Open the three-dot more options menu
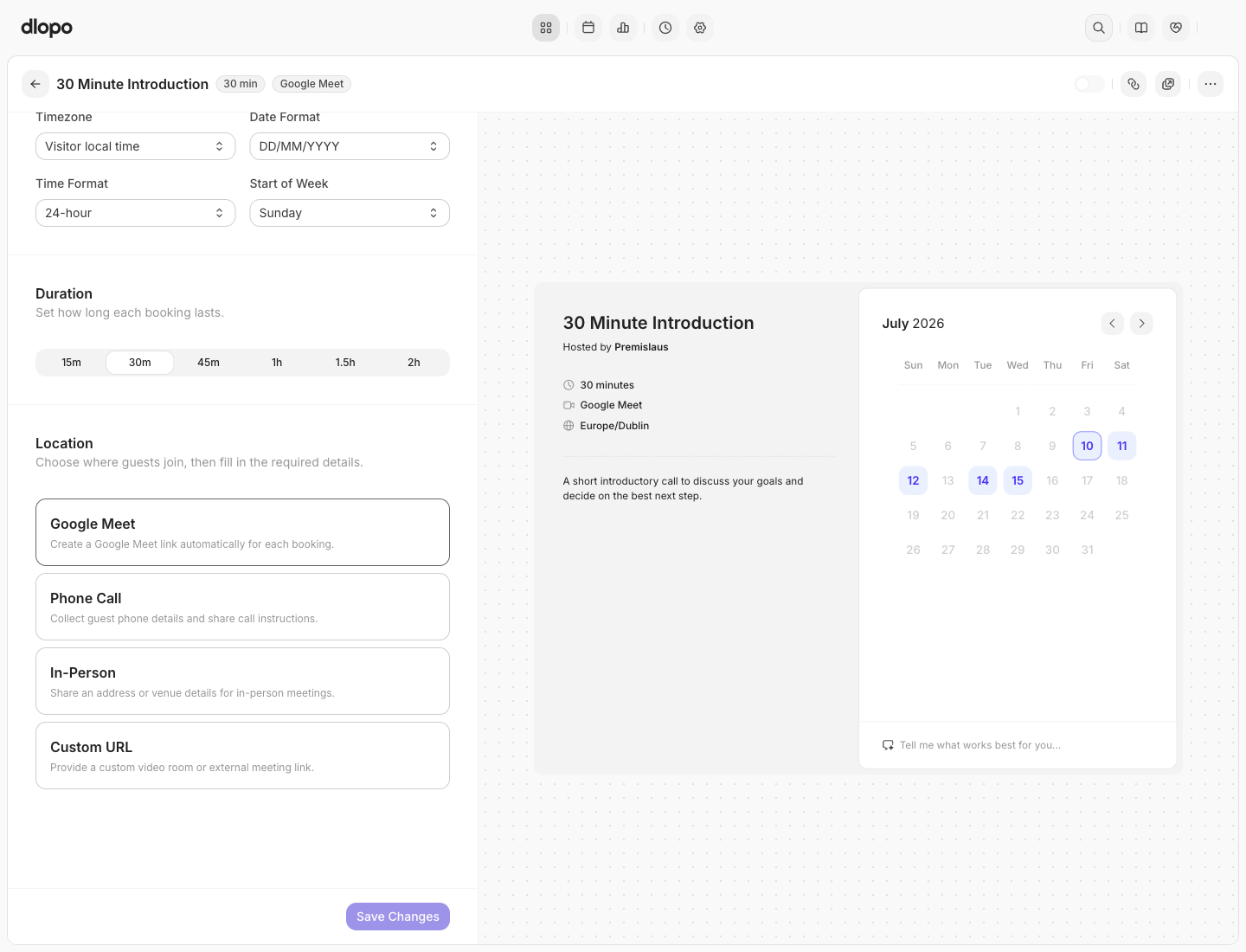The width and height of the screenshot is (1246, 952). coord(1211,84)
